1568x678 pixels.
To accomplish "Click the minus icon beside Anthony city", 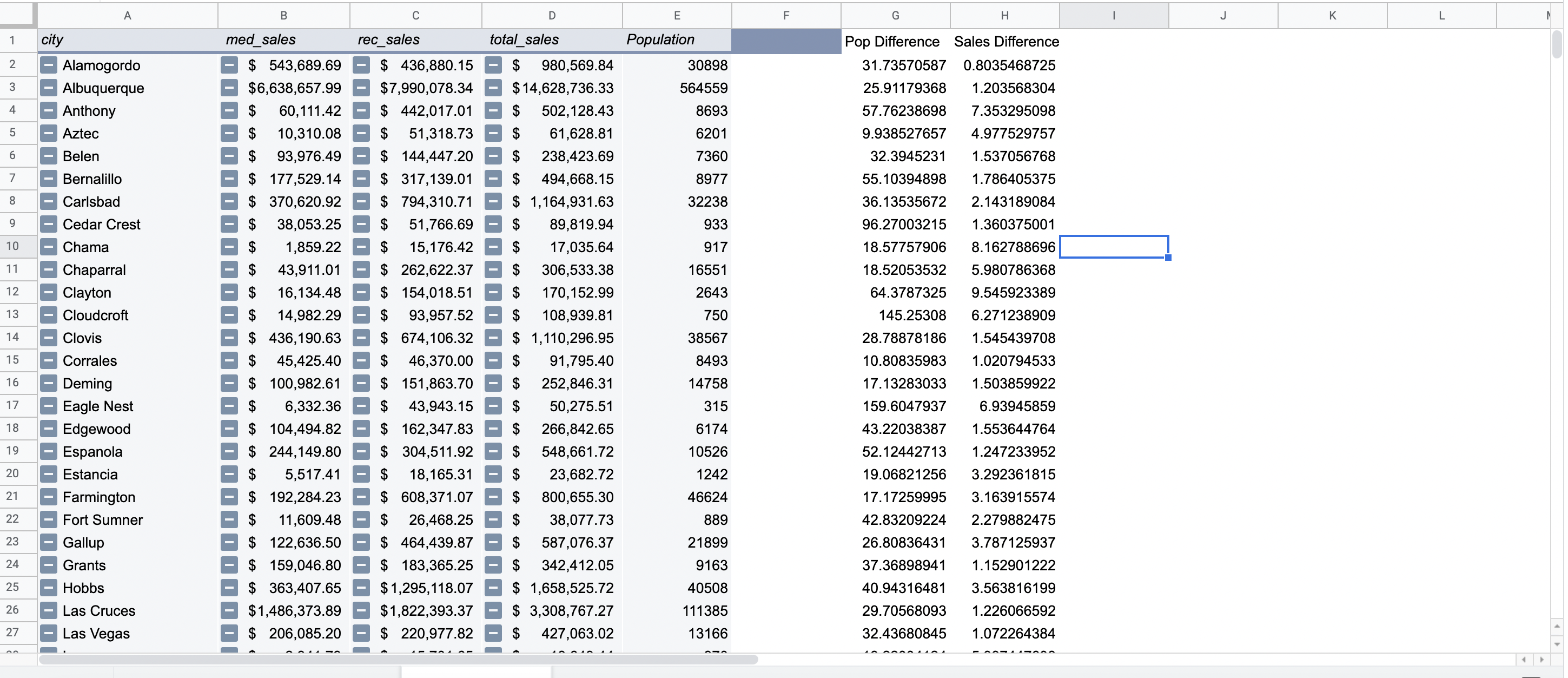I will [x=49, y=111].
